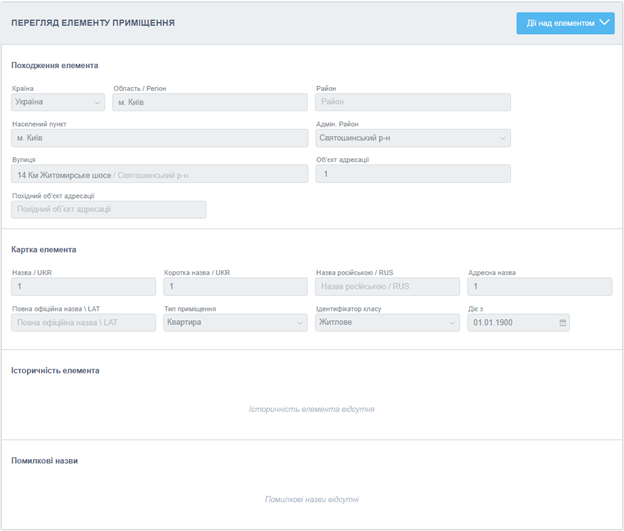Viewport: 624px width, 531px height.
Task: Click the "Історичність елемента" section heading
Action: [x=55, y=370]
